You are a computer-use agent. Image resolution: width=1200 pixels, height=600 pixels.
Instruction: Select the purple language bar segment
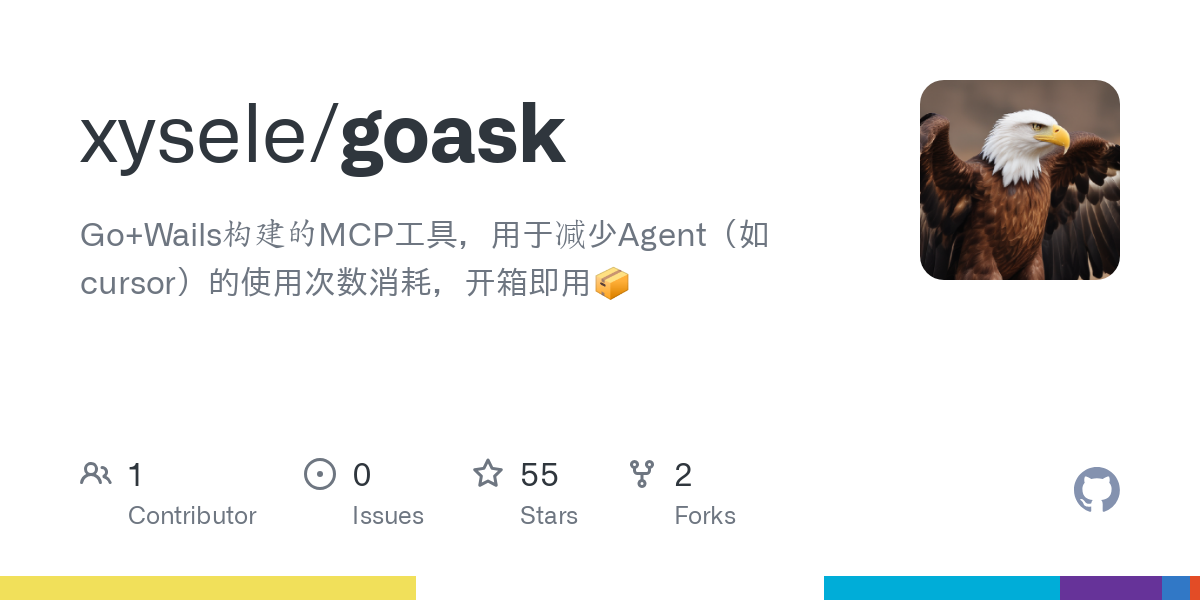tap(1111, 588)
